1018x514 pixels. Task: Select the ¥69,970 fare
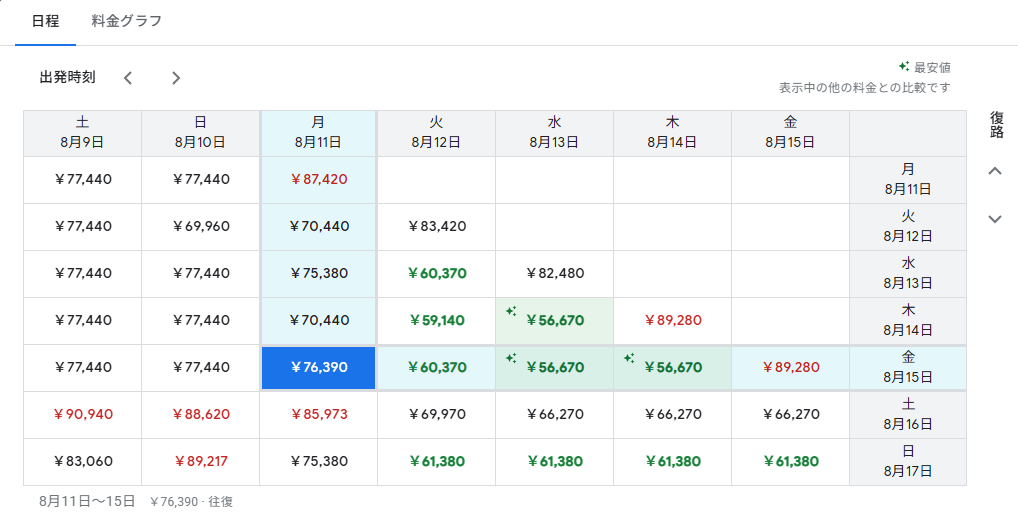pyautogui.click(x=436, y=414)
